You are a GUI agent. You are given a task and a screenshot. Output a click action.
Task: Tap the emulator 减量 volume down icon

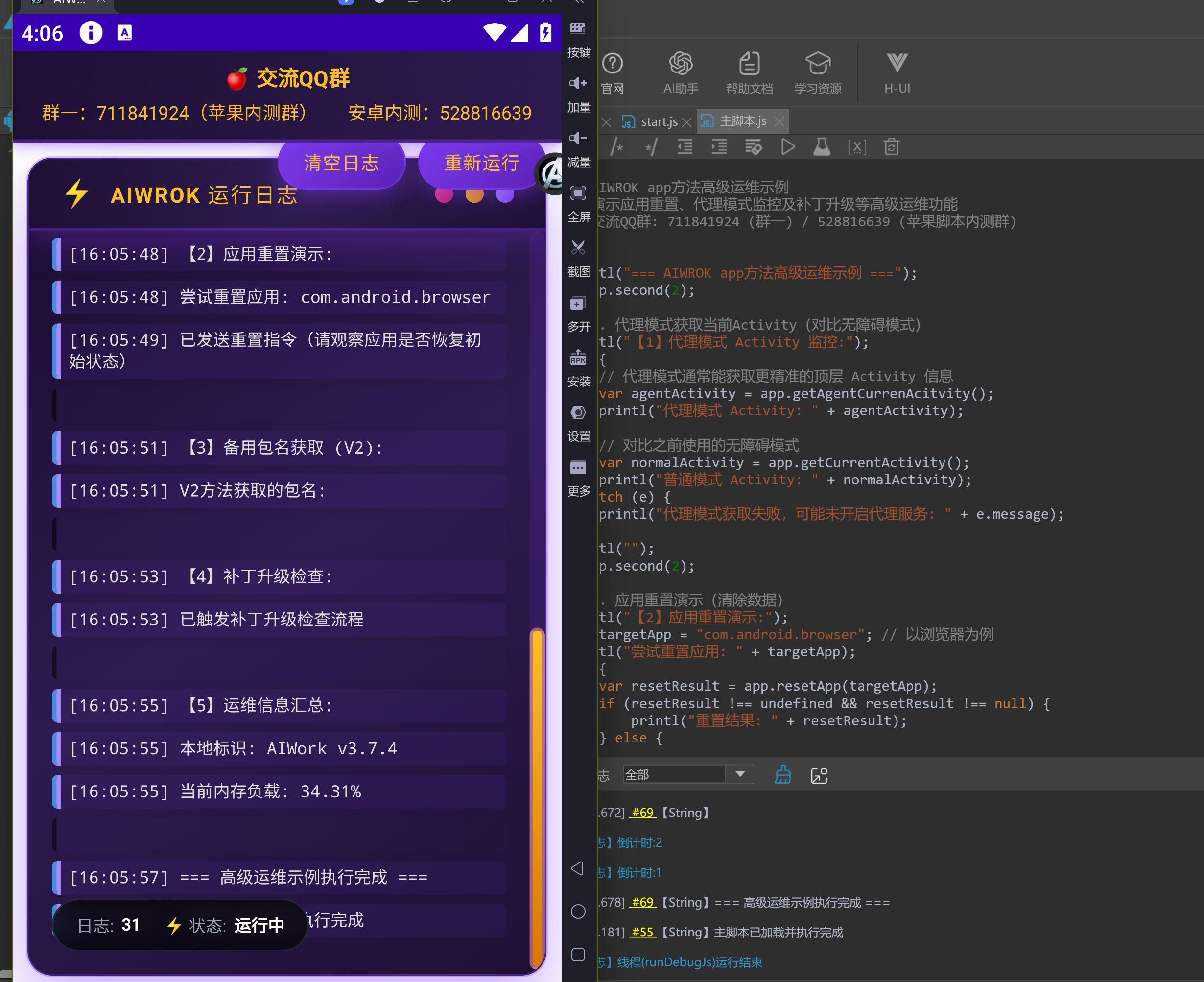pos(578,138)
